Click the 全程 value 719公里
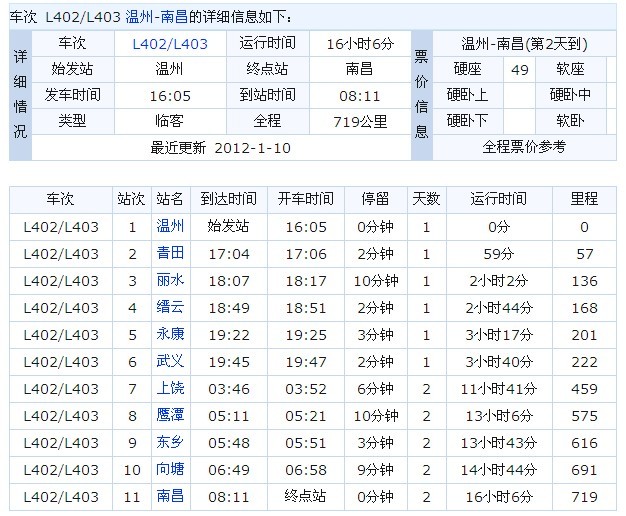The width and height of the screenshot is (626, 516). [x=360, y=121]
